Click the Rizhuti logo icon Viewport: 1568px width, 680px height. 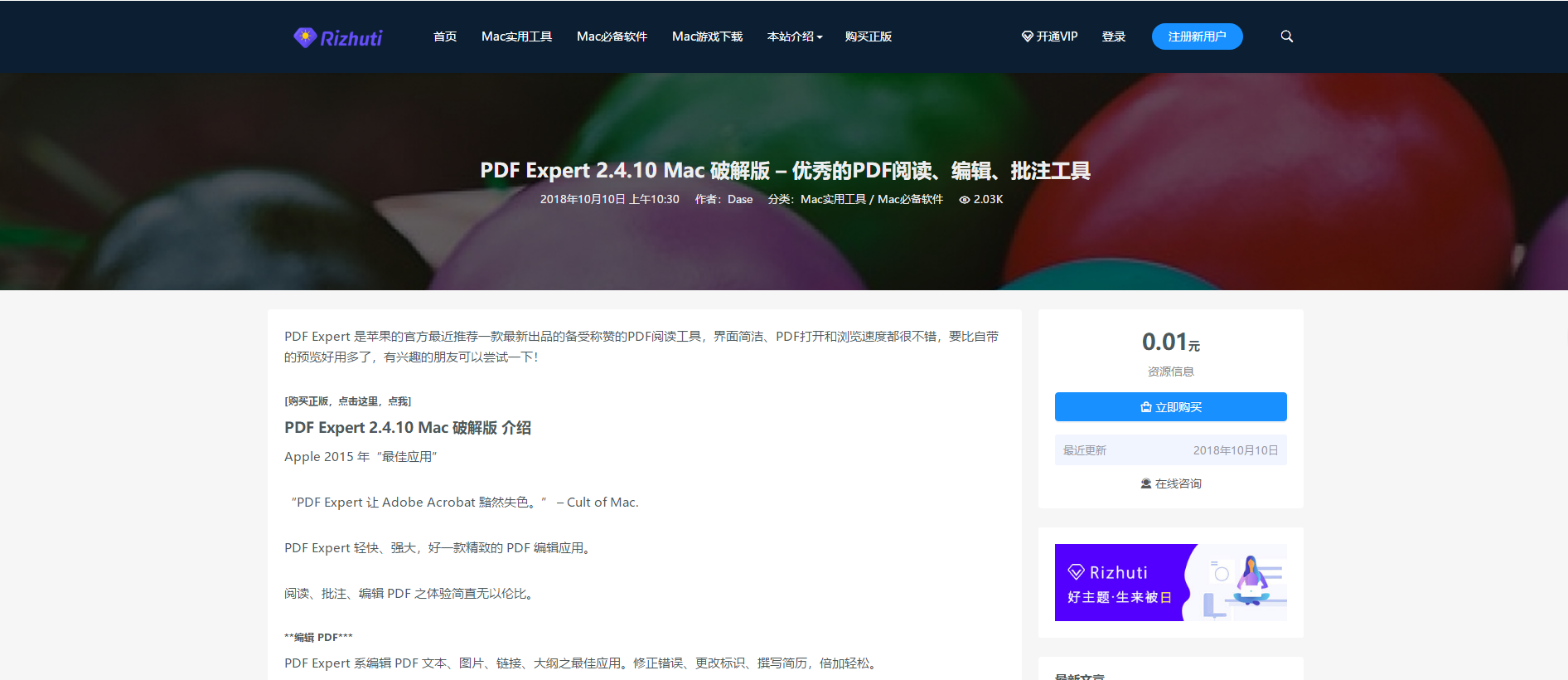point(305,37)
